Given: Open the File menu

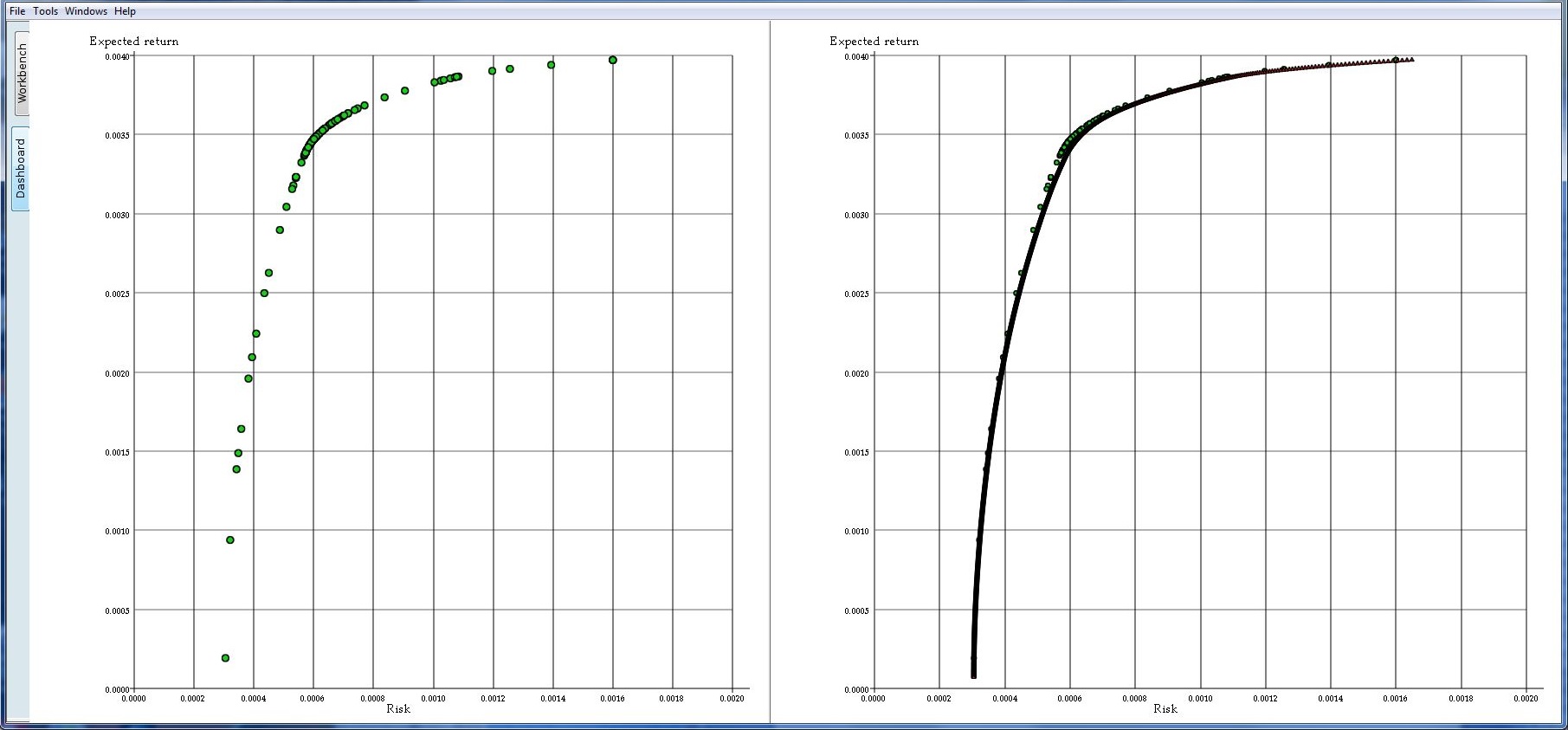Looking at the screenshot, I should tap(17, 11).
